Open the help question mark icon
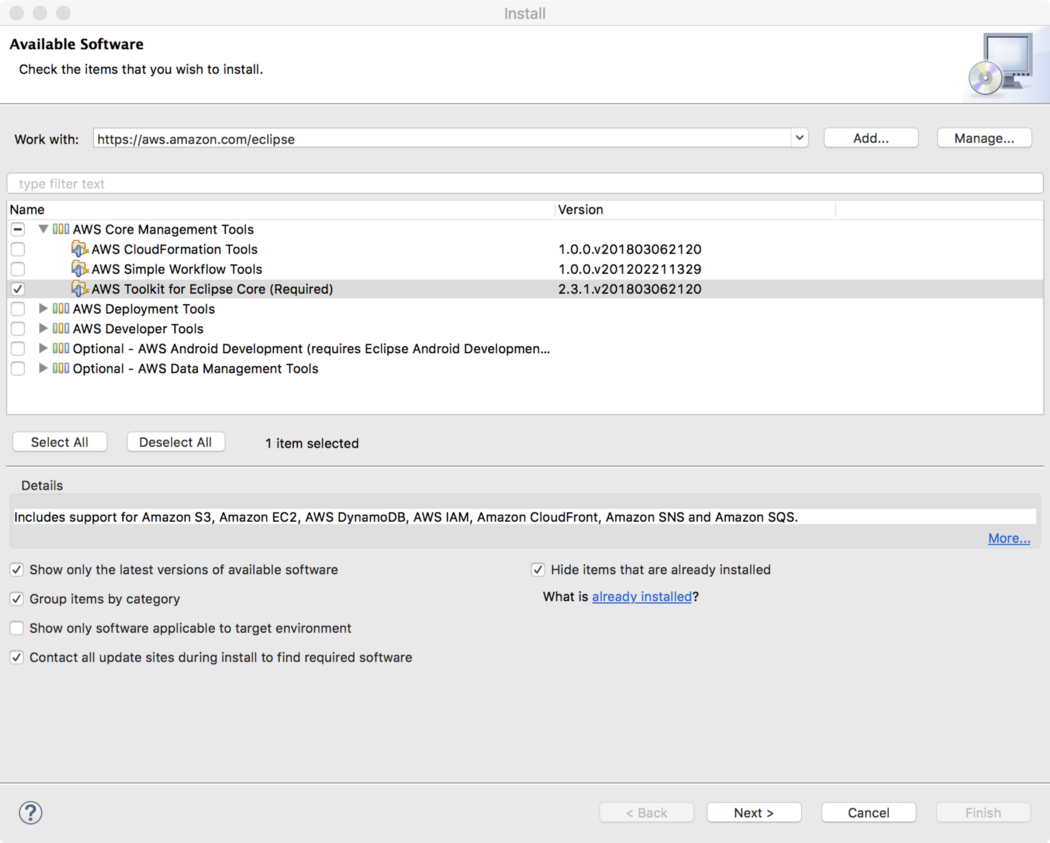The width and height of the screenshot is (1050, 843). coord(30,813)
